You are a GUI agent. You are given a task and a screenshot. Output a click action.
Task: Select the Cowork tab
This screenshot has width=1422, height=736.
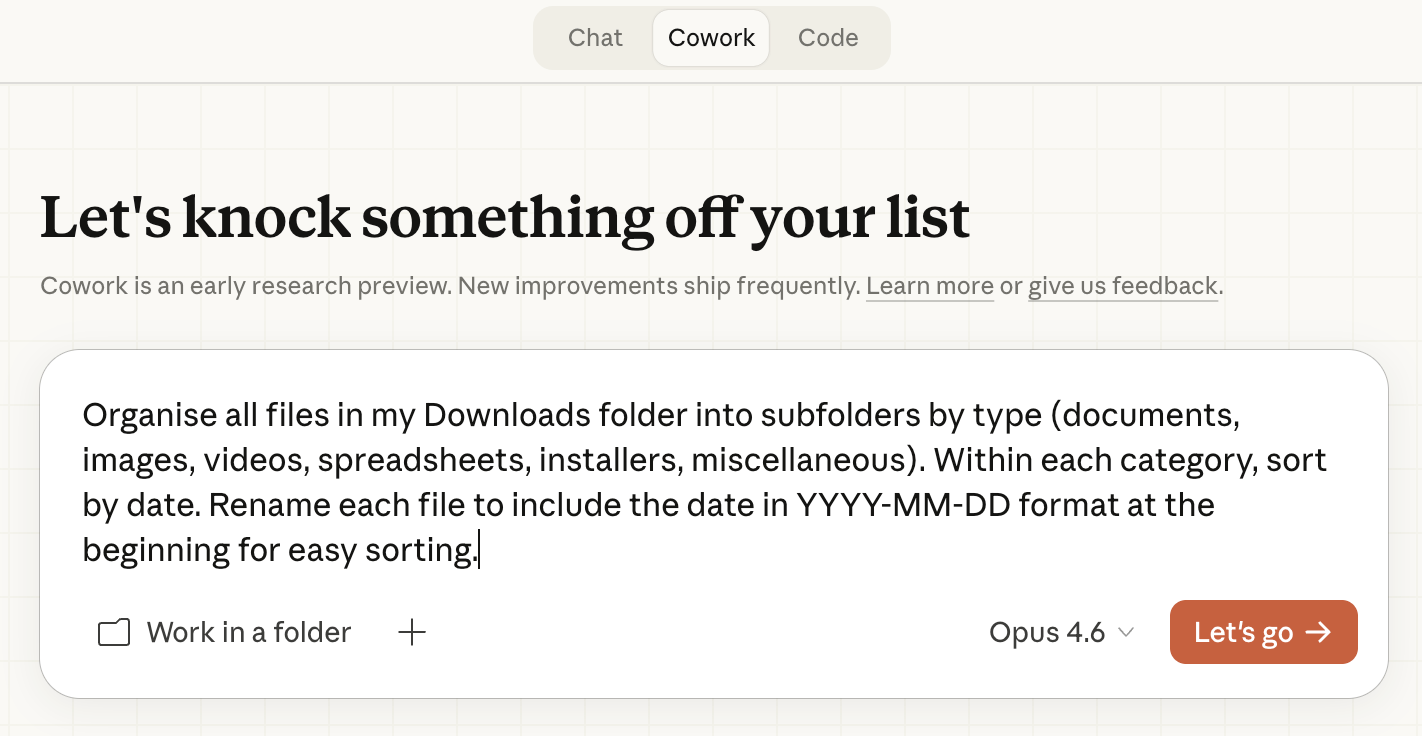711,38
